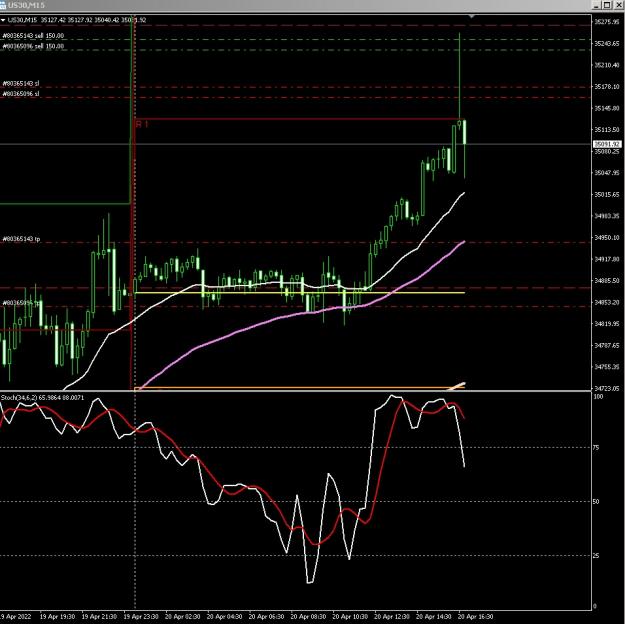Click the 20 Apr 08:30 time label

click(x=308, y=617)
